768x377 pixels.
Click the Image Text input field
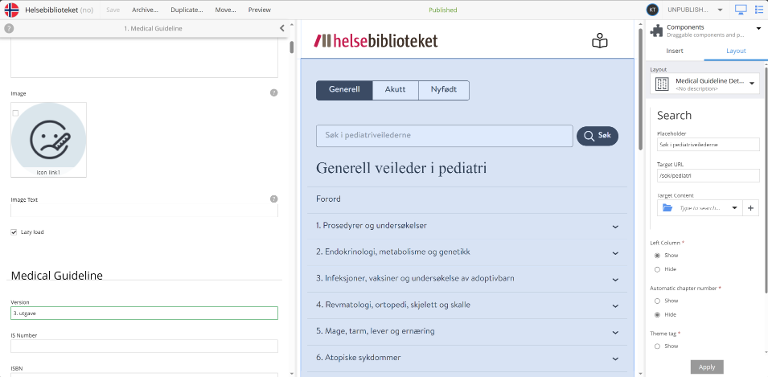coord(144,211)
